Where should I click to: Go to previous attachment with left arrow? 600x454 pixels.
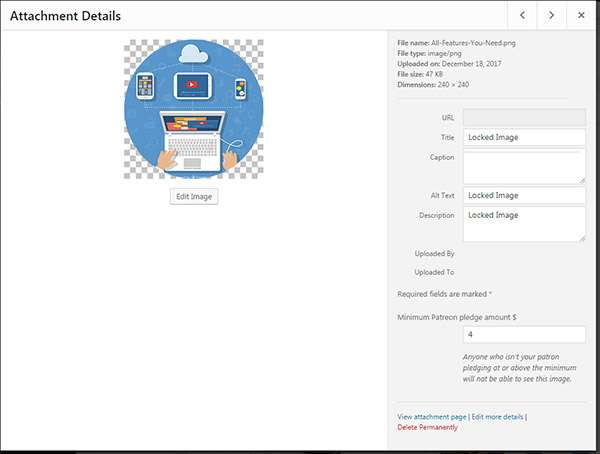pos(522,15)
